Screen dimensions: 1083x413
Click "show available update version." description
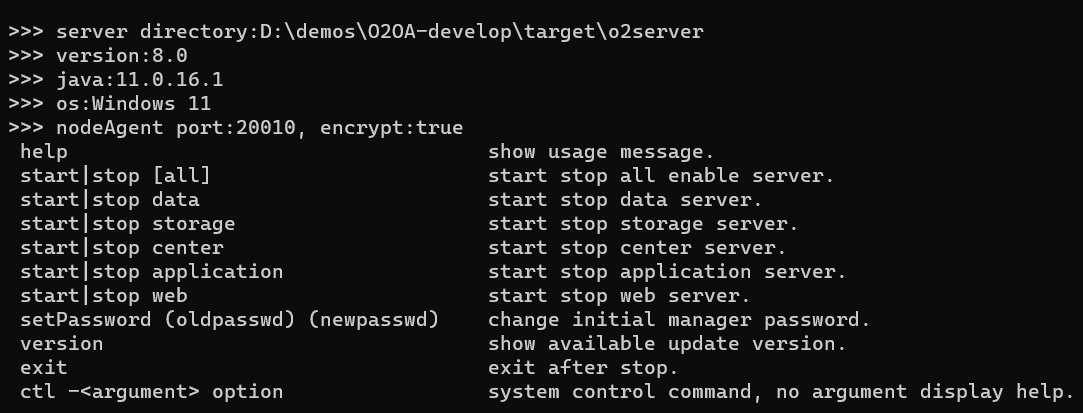668,343
